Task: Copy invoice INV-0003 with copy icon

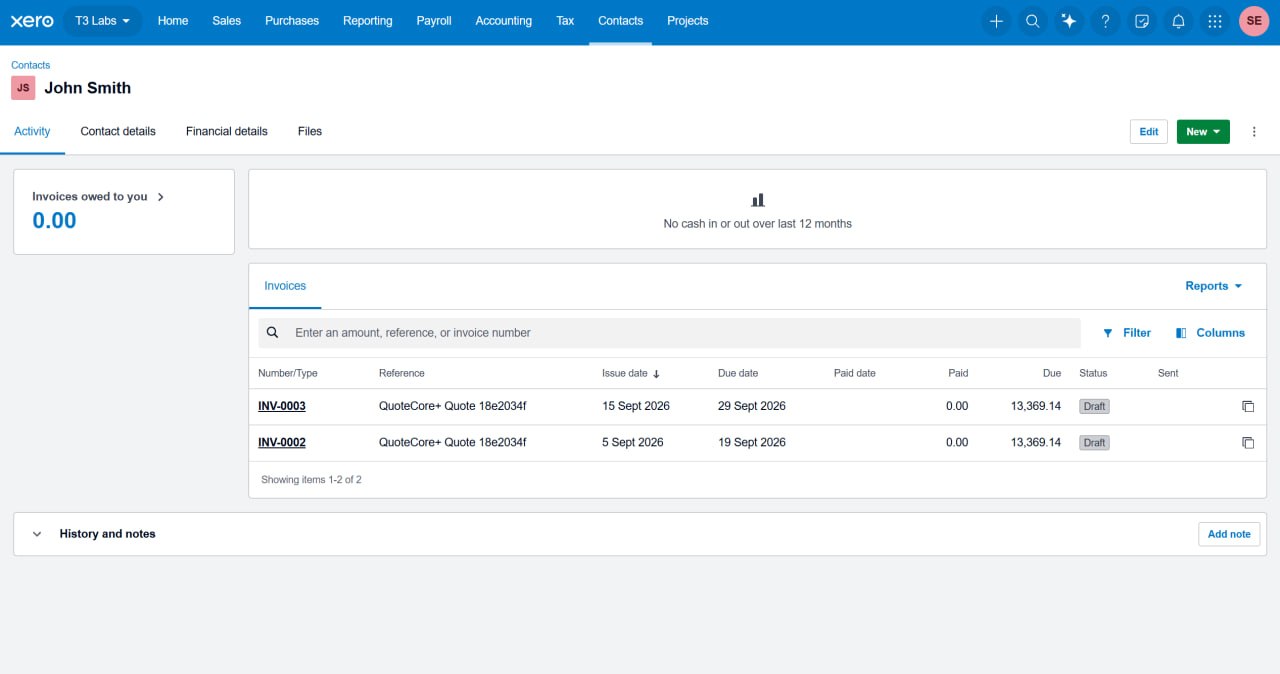Action: [1248, 407]
